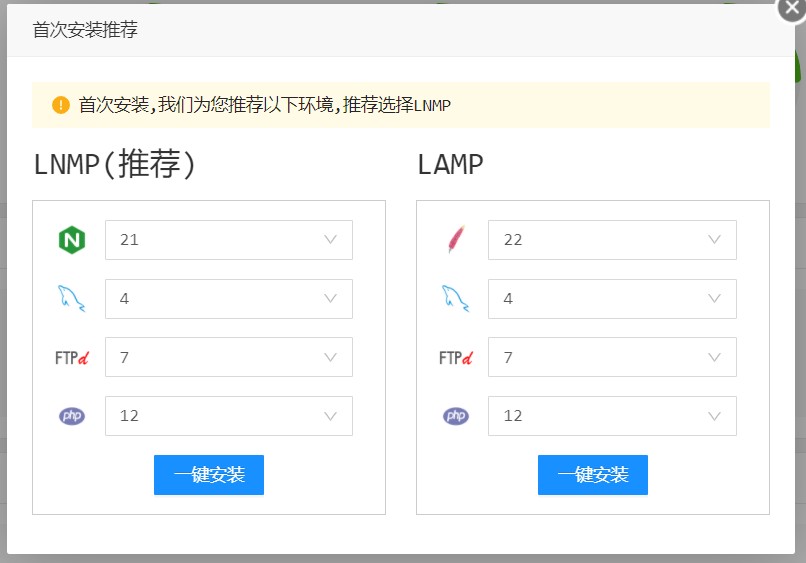Expand the LNMP MySQL version dropdown
806x563 pixels.
pos(229,299)
